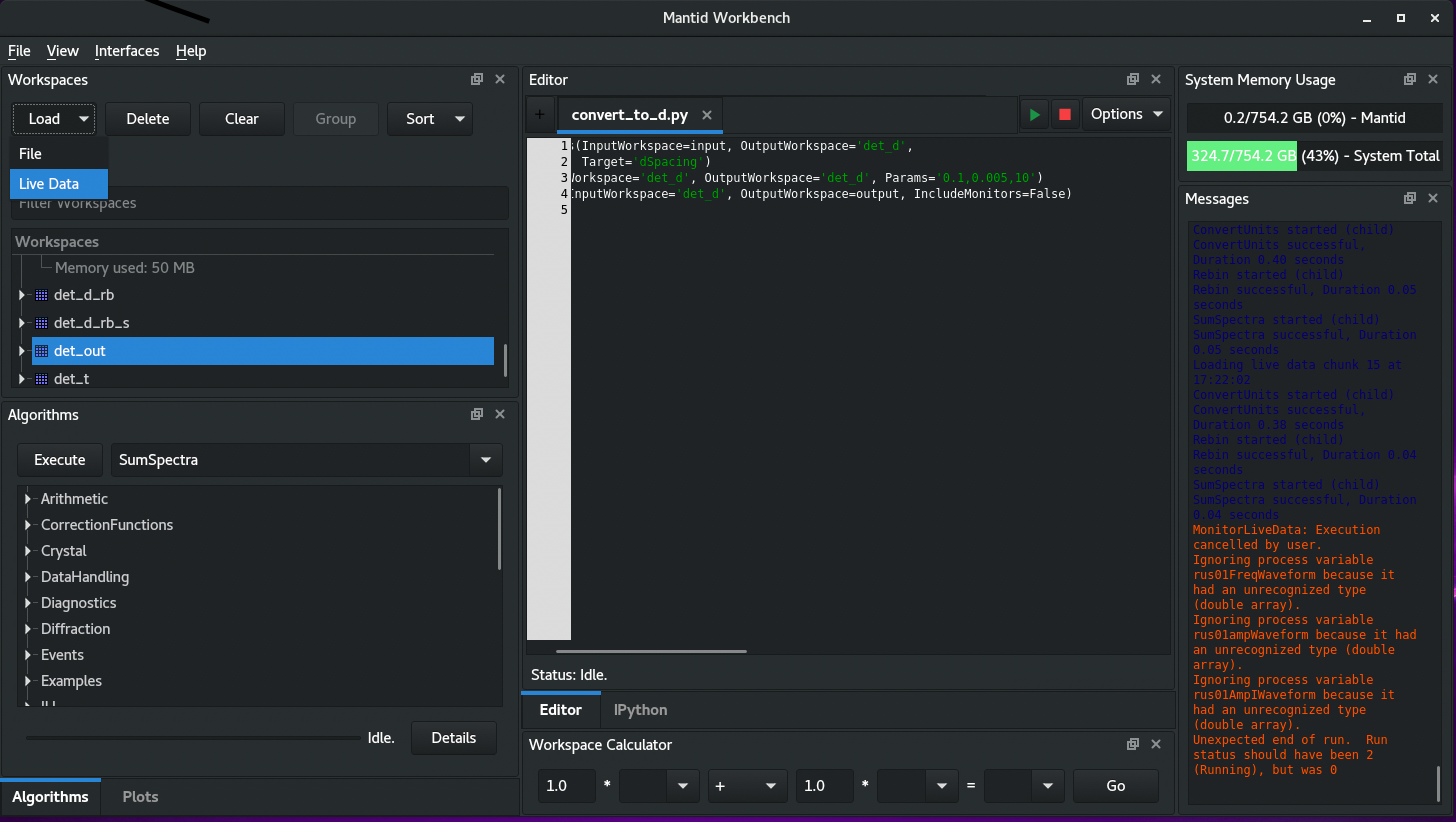1456x822 pixels.
Task: Add new editor tab with plus icon
Action: click(540, 115)
